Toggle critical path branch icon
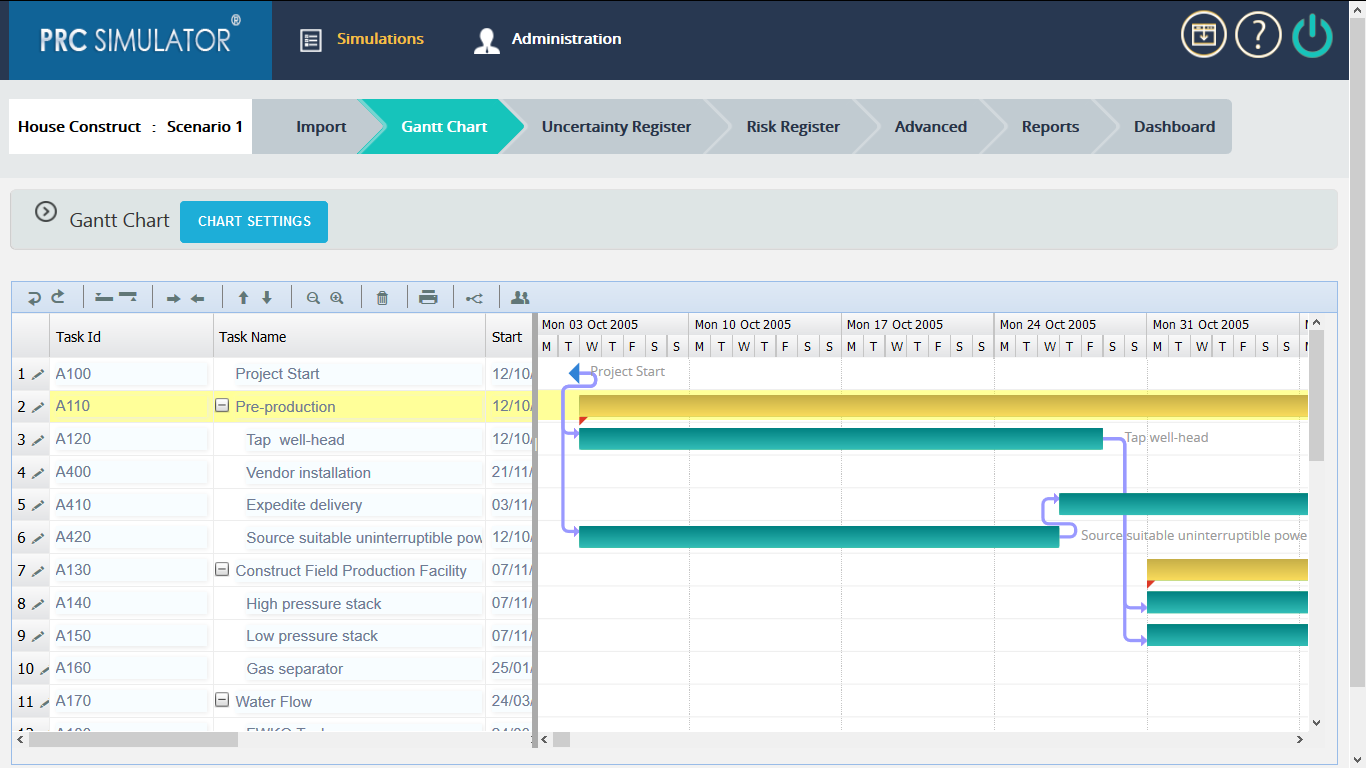Screen dimensions: 1366x768 point(475,298)
